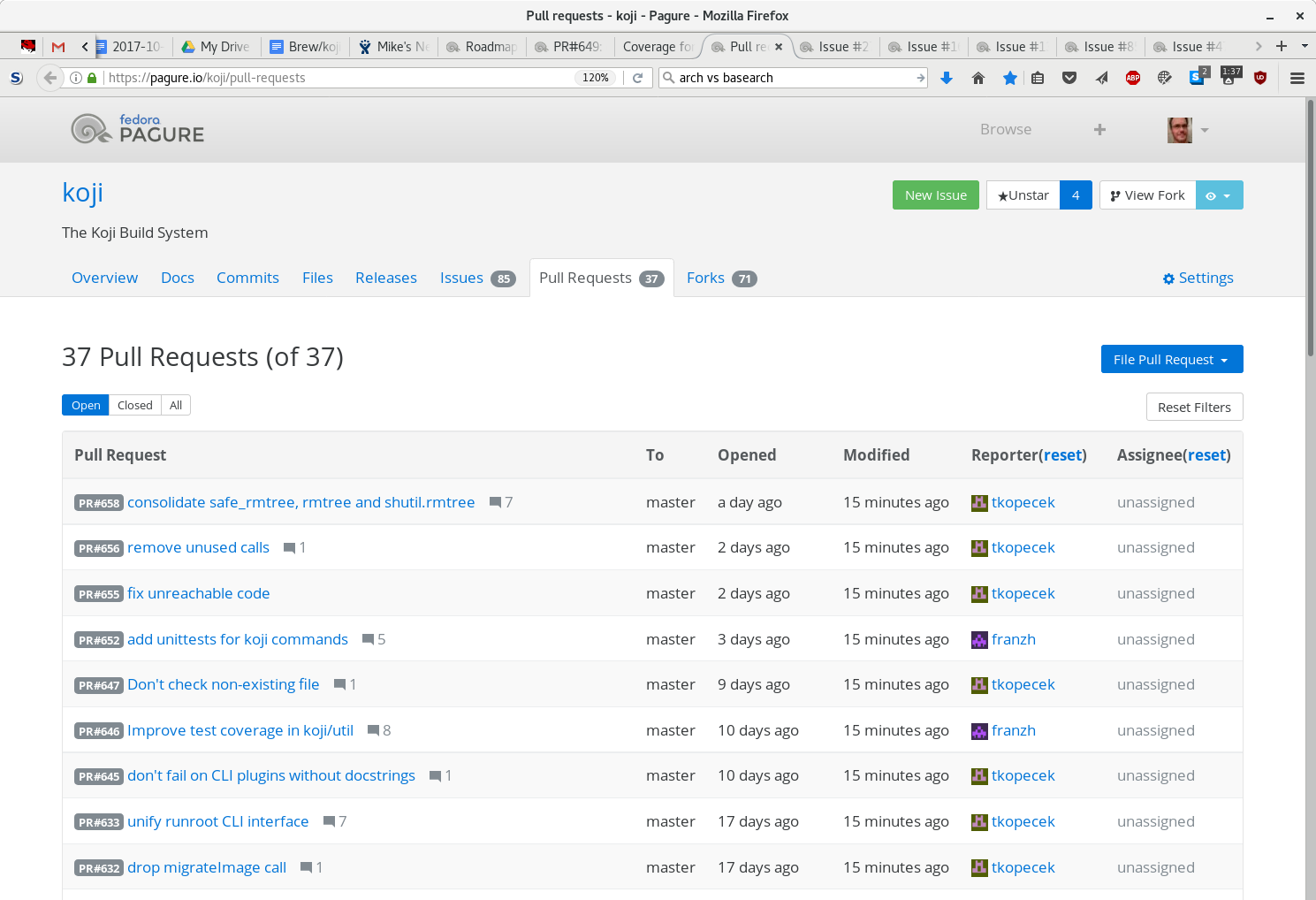The image size is (1316, 900).
Task: Open PR 'fix unreachable code'
Action: 198,593
